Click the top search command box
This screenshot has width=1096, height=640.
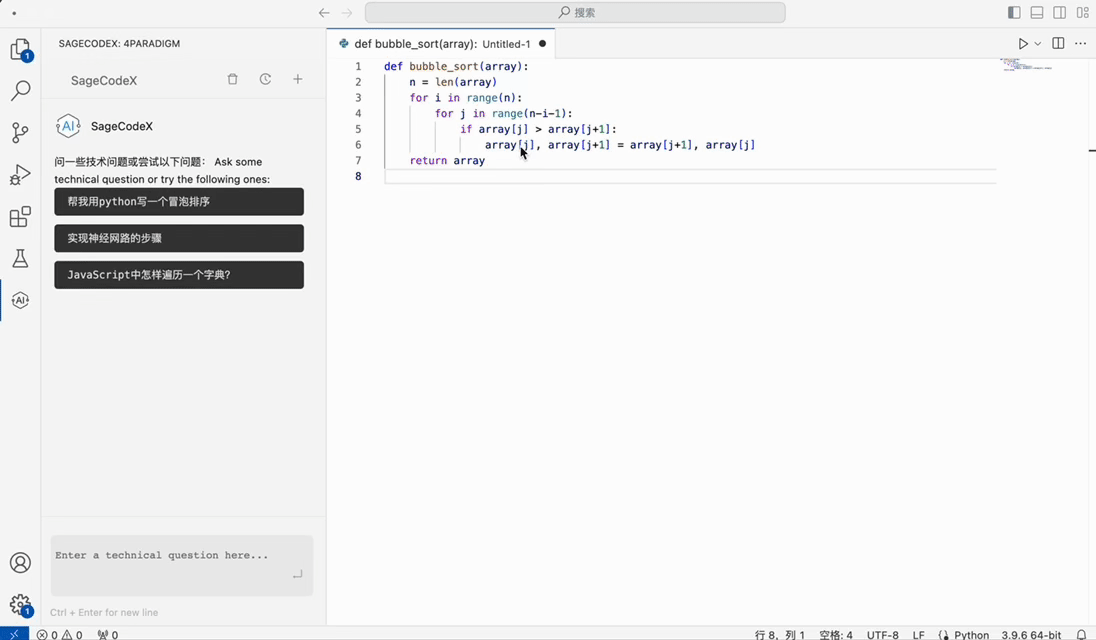coord(575,13)
